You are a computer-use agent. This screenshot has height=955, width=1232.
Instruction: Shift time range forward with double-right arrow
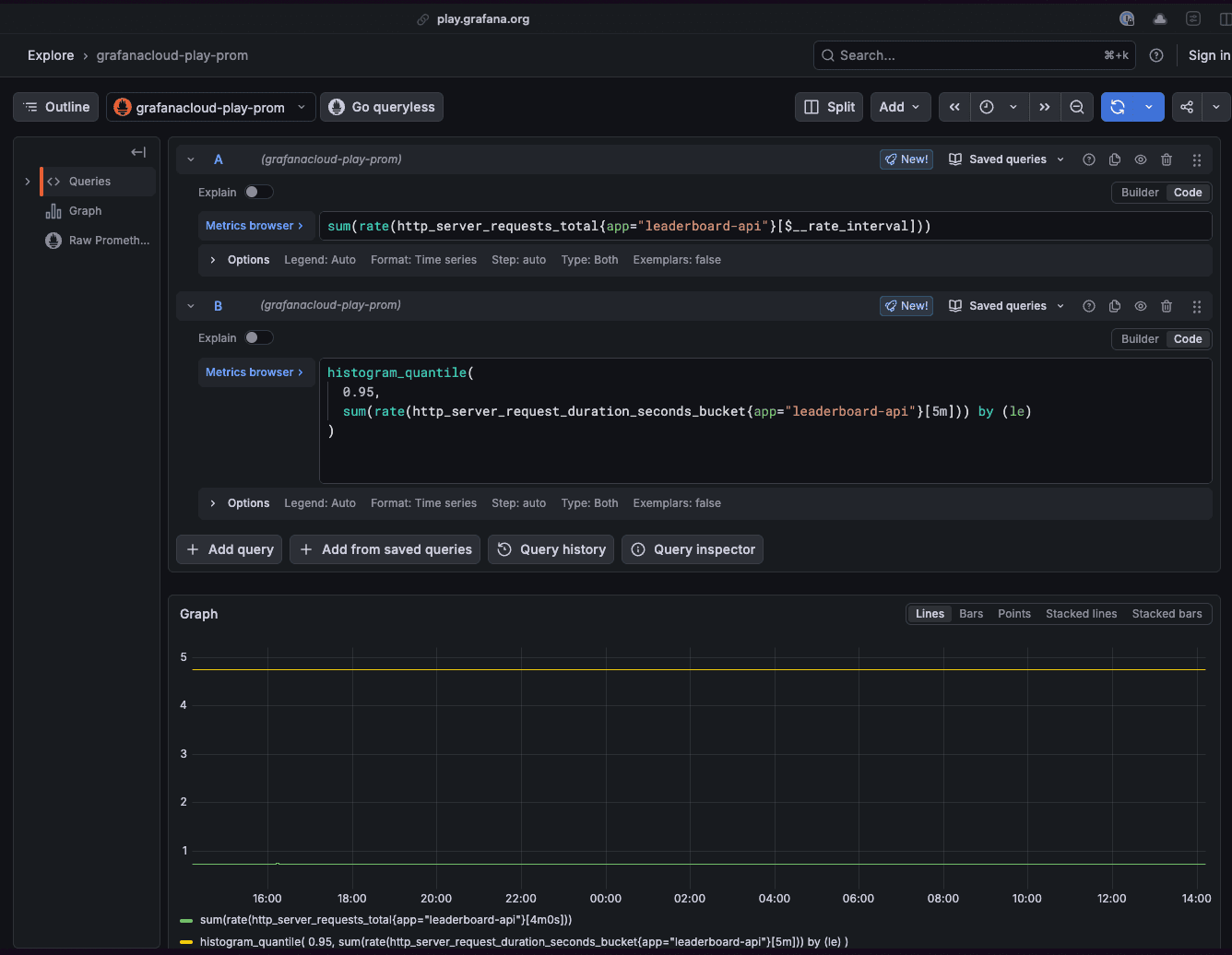1044,107
